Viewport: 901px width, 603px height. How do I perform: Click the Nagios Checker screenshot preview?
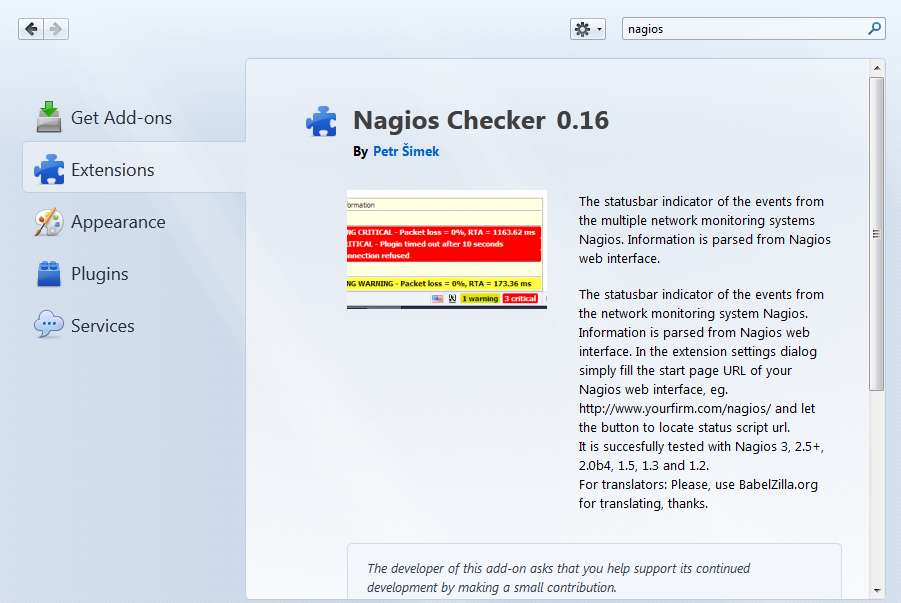tap(446, 249)
